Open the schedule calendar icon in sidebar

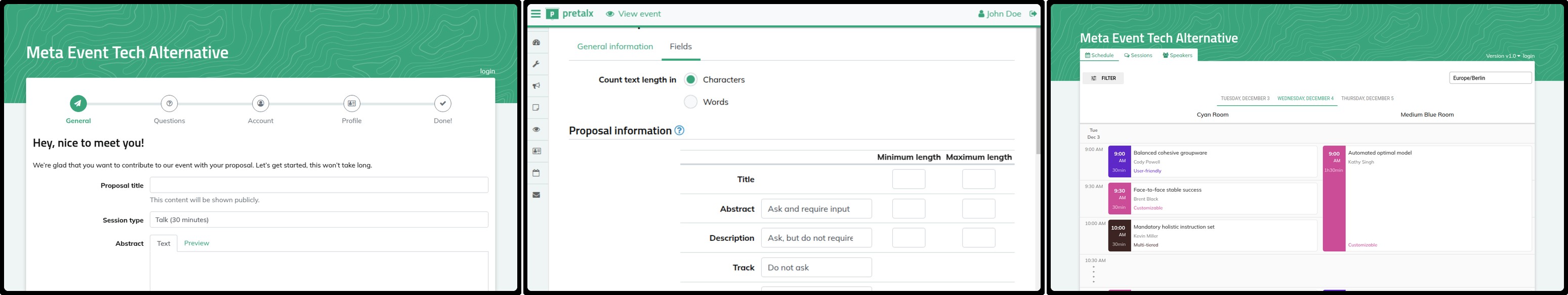(x=537, y=172)
